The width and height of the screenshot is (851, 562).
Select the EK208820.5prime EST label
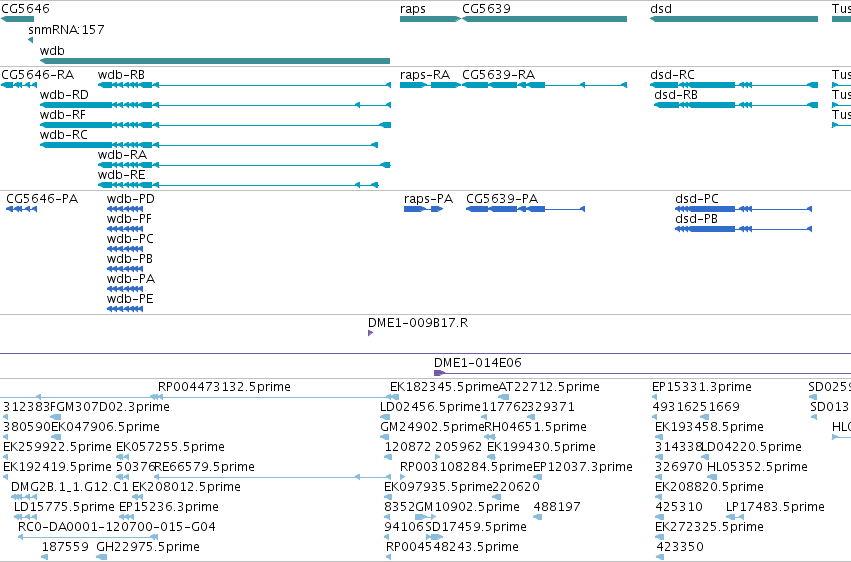point(709,487)
